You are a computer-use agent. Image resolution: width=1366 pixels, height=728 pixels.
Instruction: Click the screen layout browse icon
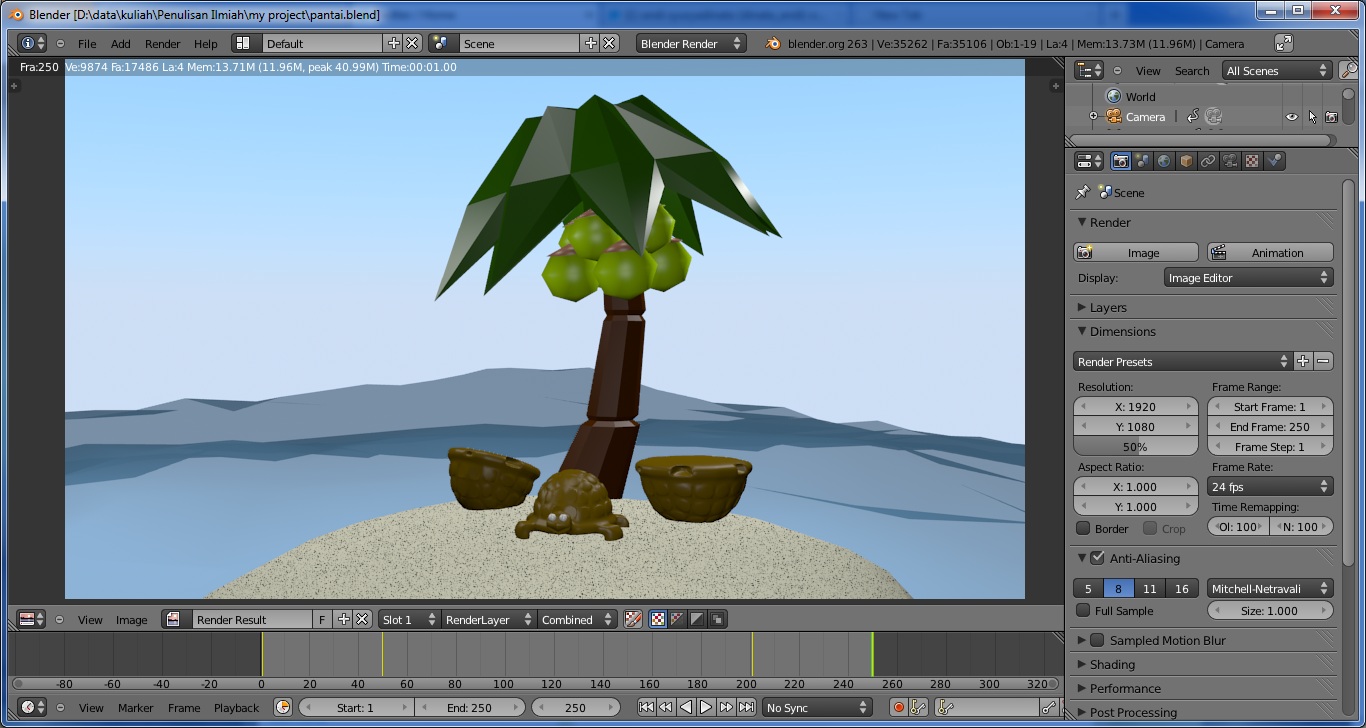click(247, 43)
